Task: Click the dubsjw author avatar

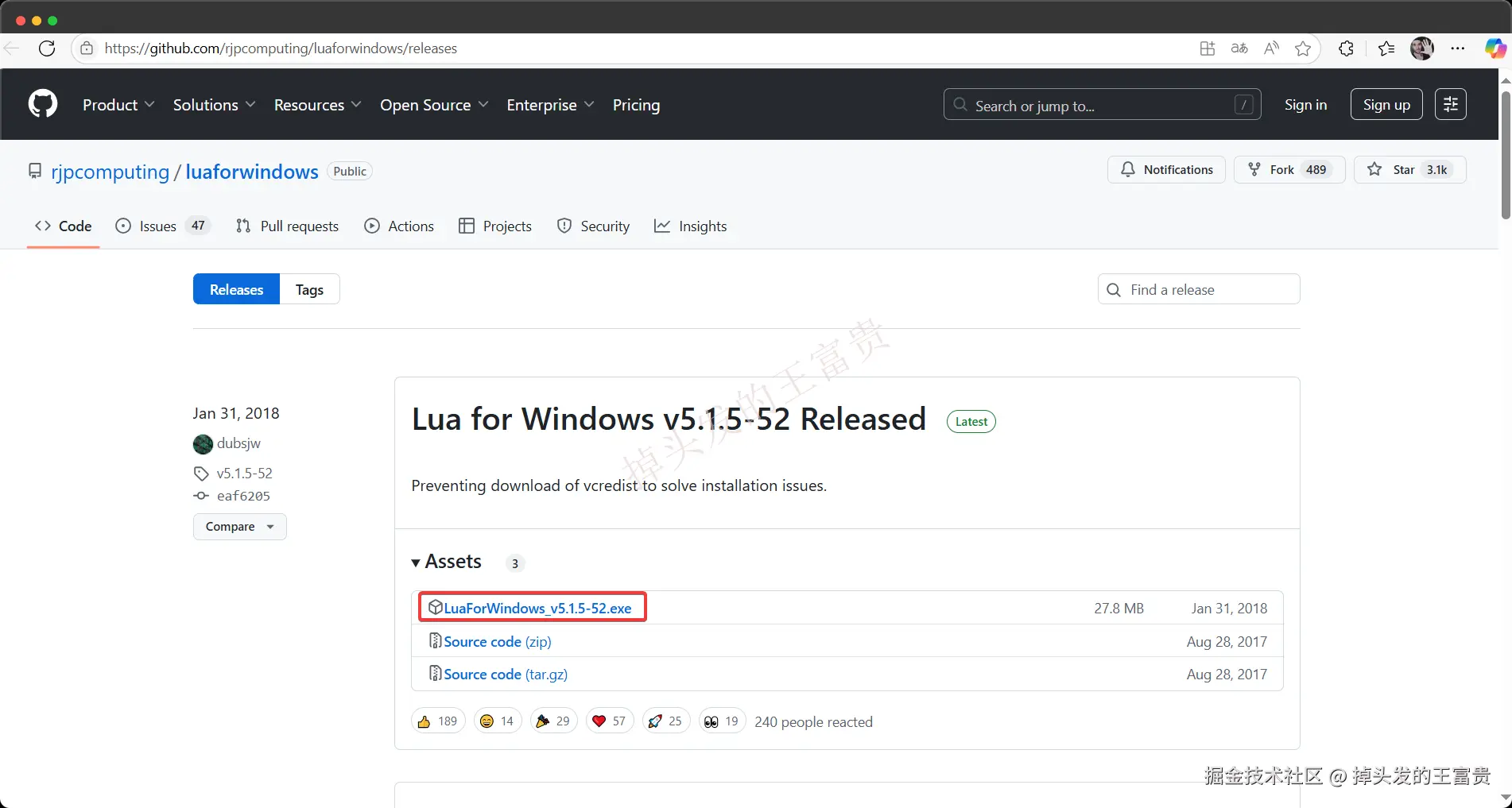Action: 203,443
